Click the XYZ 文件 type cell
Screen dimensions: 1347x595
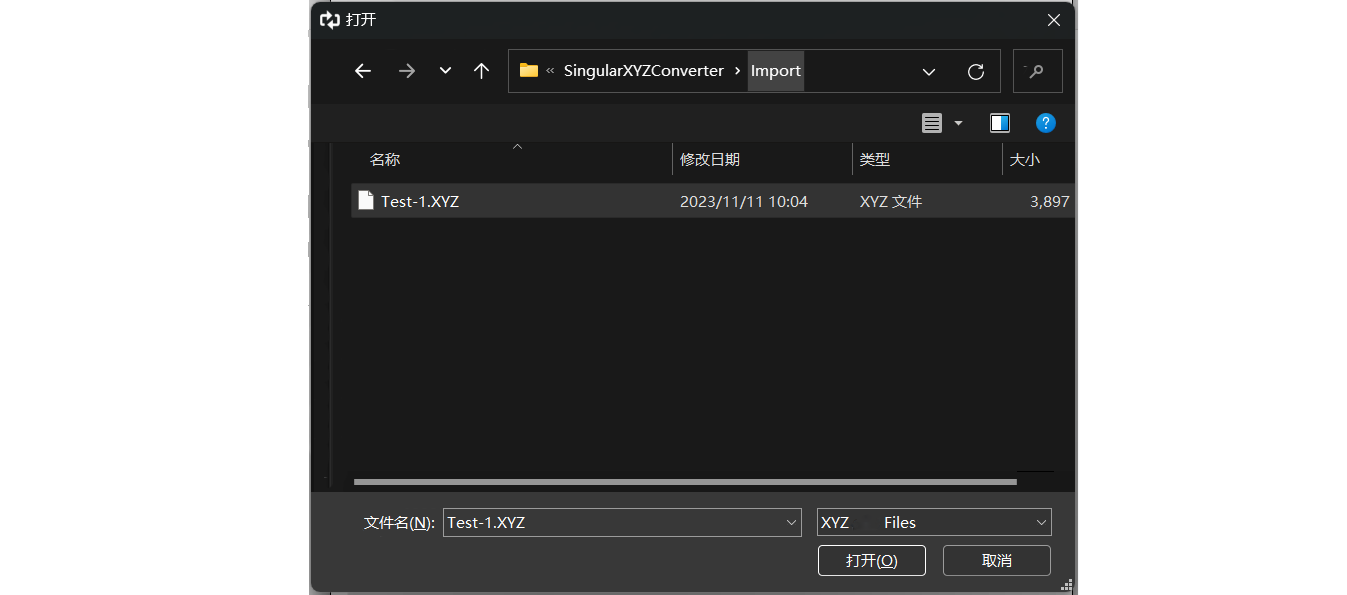pos(891,201)
